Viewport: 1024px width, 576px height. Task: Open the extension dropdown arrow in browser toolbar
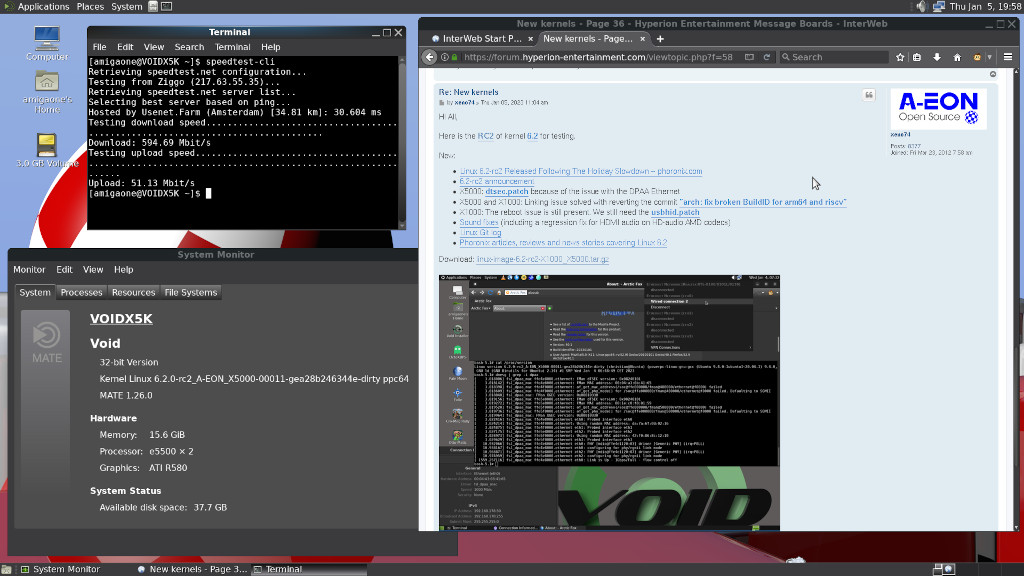(989, 57)
